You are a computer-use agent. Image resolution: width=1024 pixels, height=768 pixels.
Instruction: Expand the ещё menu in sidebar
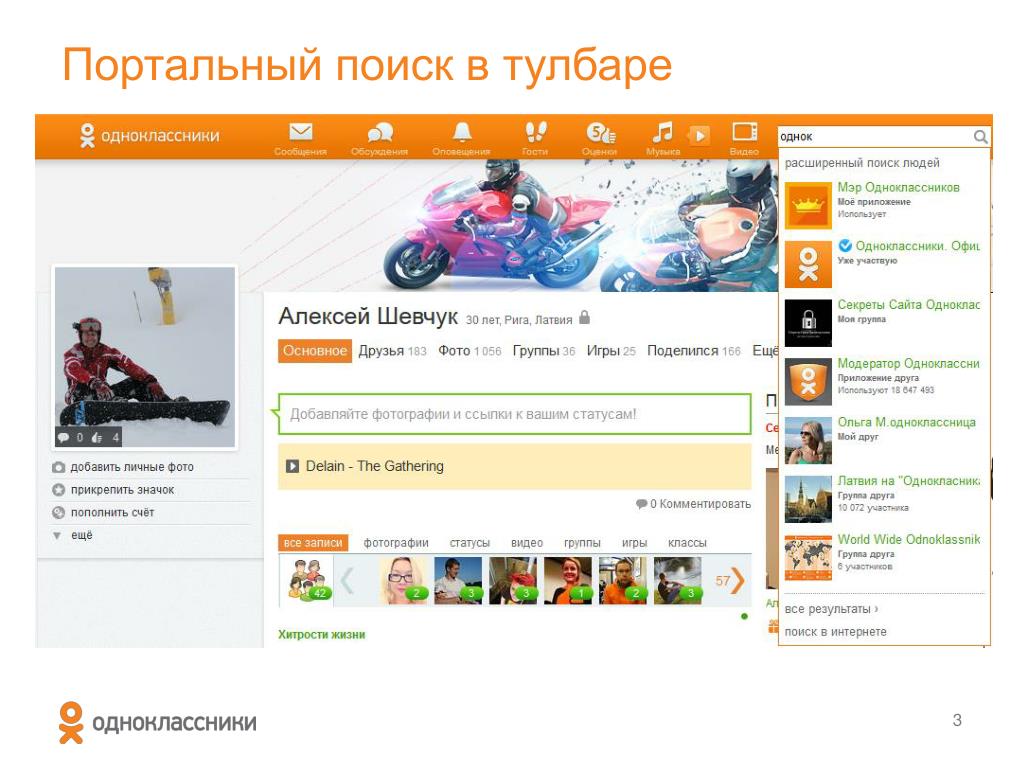[x=81, y=535]
